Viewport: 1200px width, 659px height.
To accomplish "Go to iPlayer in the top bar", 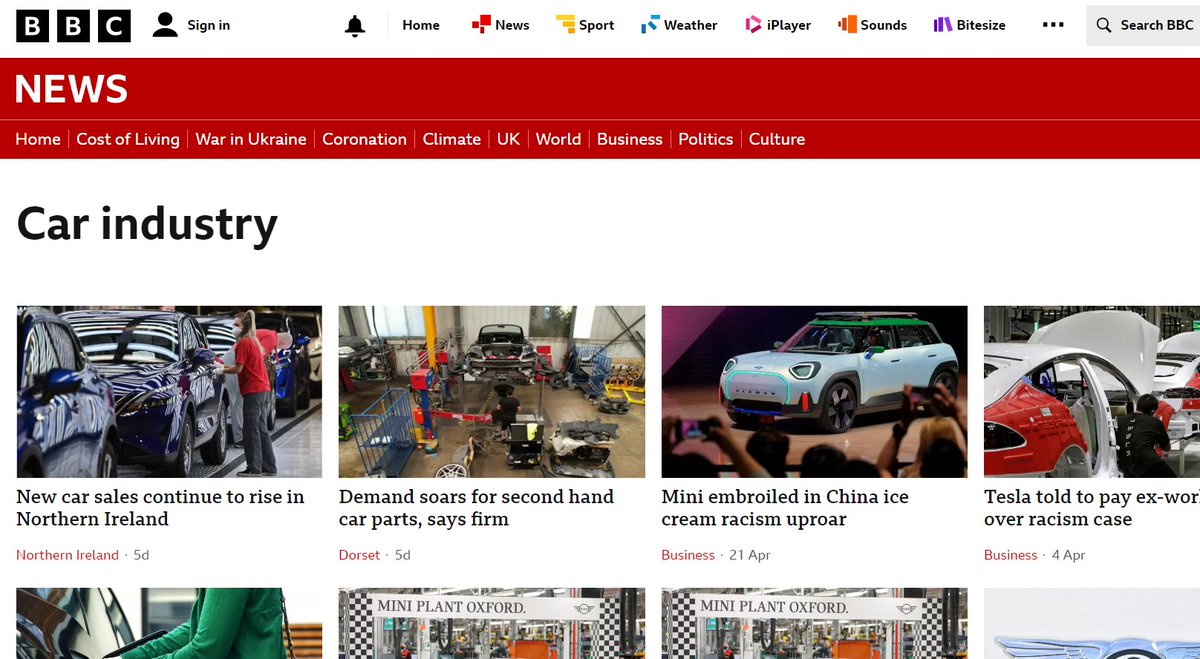I will click(x=789, y=25).
